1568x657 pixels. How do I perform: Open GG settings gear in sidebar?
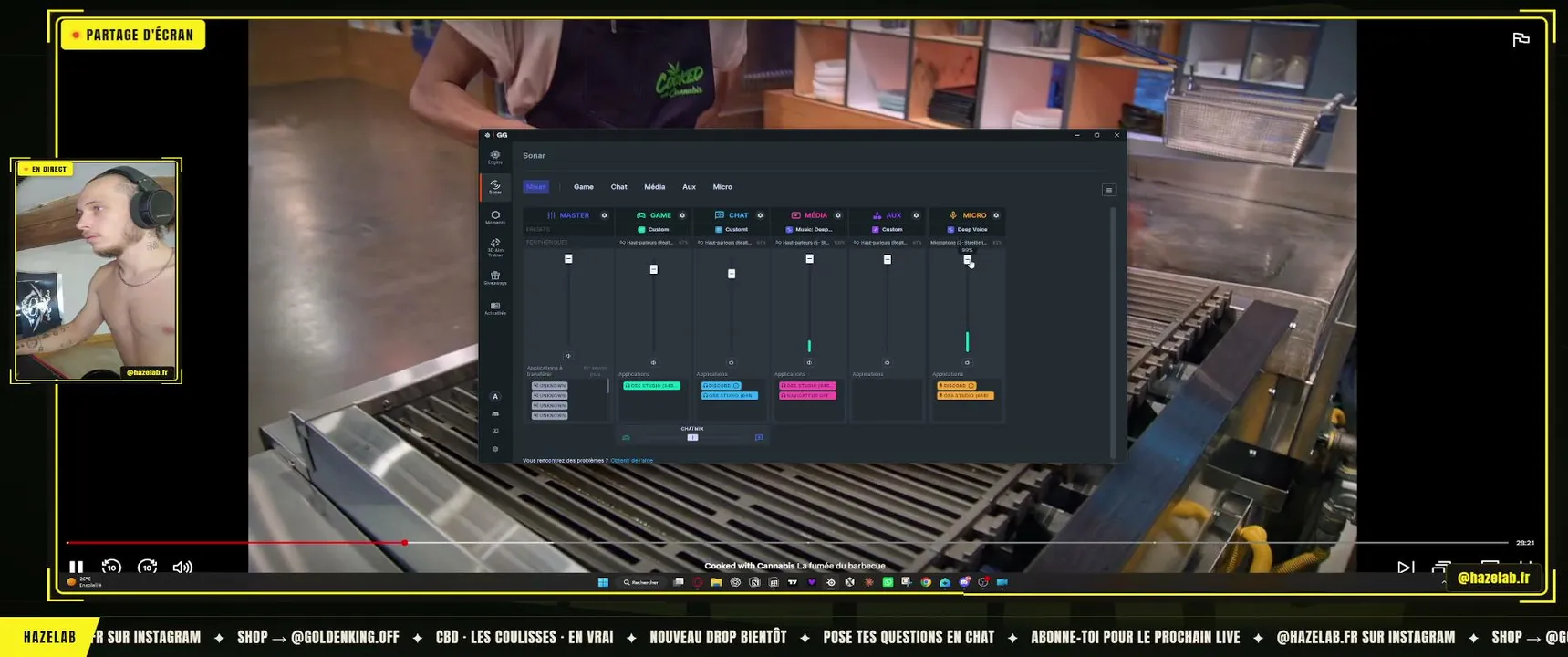click(x=495, y=449)
